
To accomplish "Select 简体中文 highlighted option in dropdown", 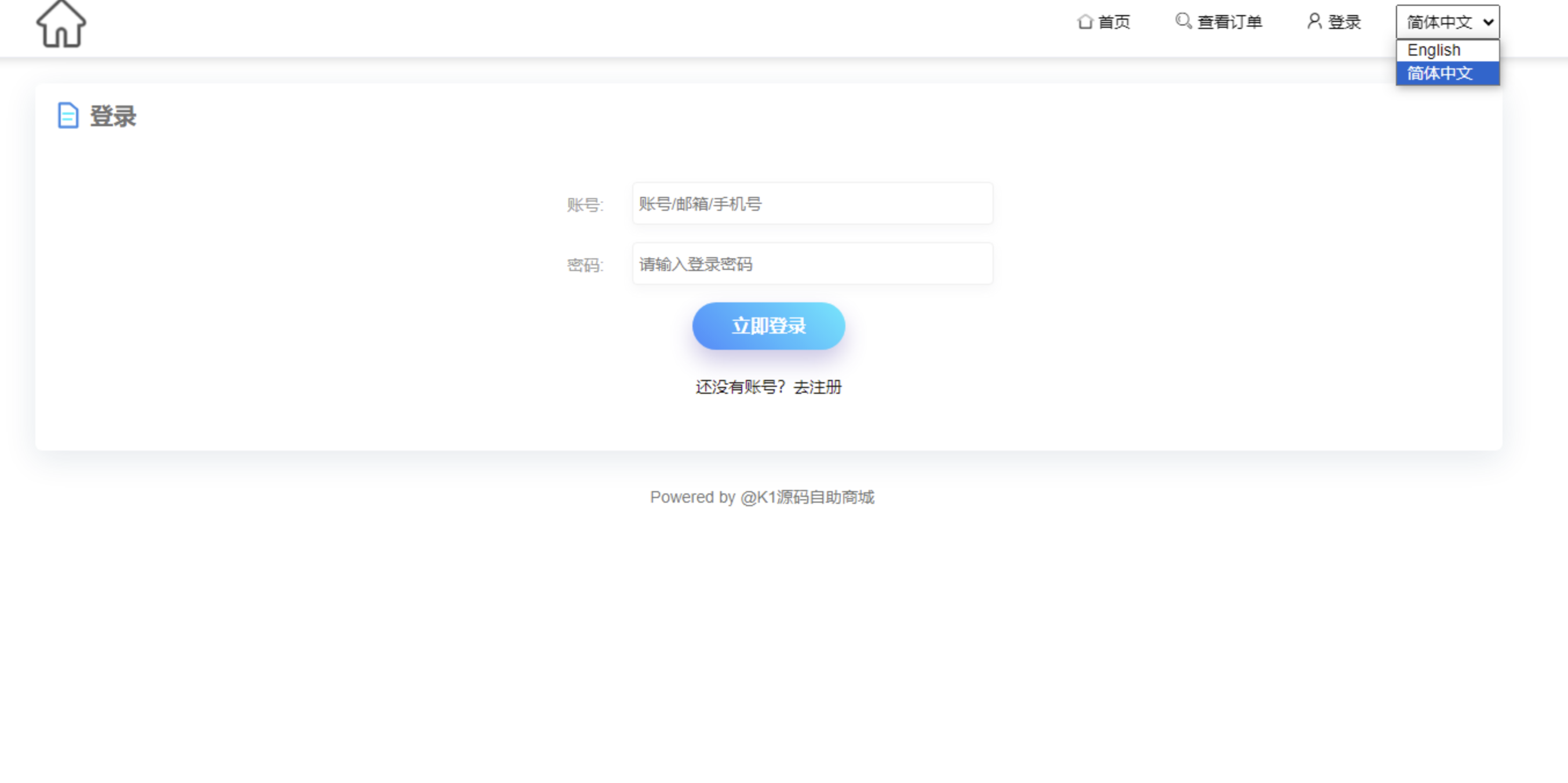I will (1448, 73).
